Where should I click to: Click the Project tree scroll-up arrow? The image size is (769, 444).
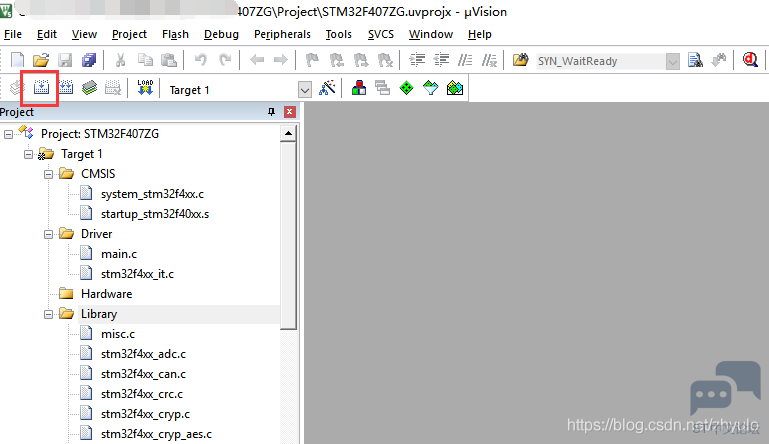(x=288, y=133)
